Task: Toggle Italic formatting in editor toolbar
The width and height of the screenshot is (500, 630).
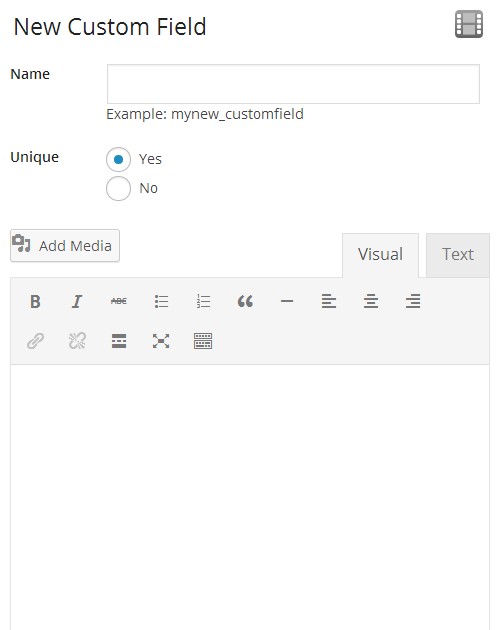Action: [77, 301]
